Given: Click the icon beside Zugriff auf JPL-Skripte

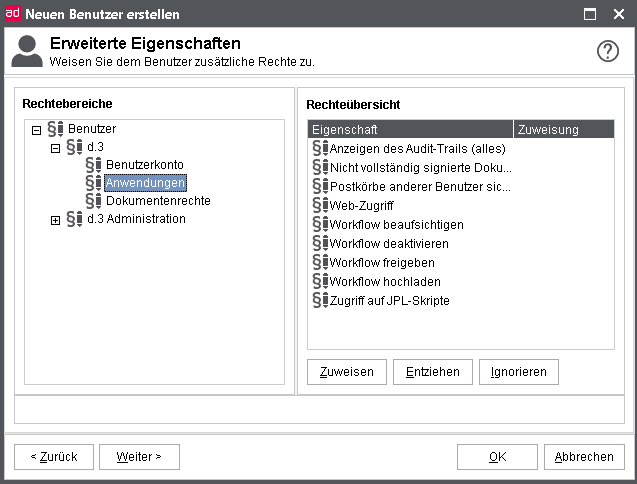Looking at the screenshot, I should (x=320, y=300).
